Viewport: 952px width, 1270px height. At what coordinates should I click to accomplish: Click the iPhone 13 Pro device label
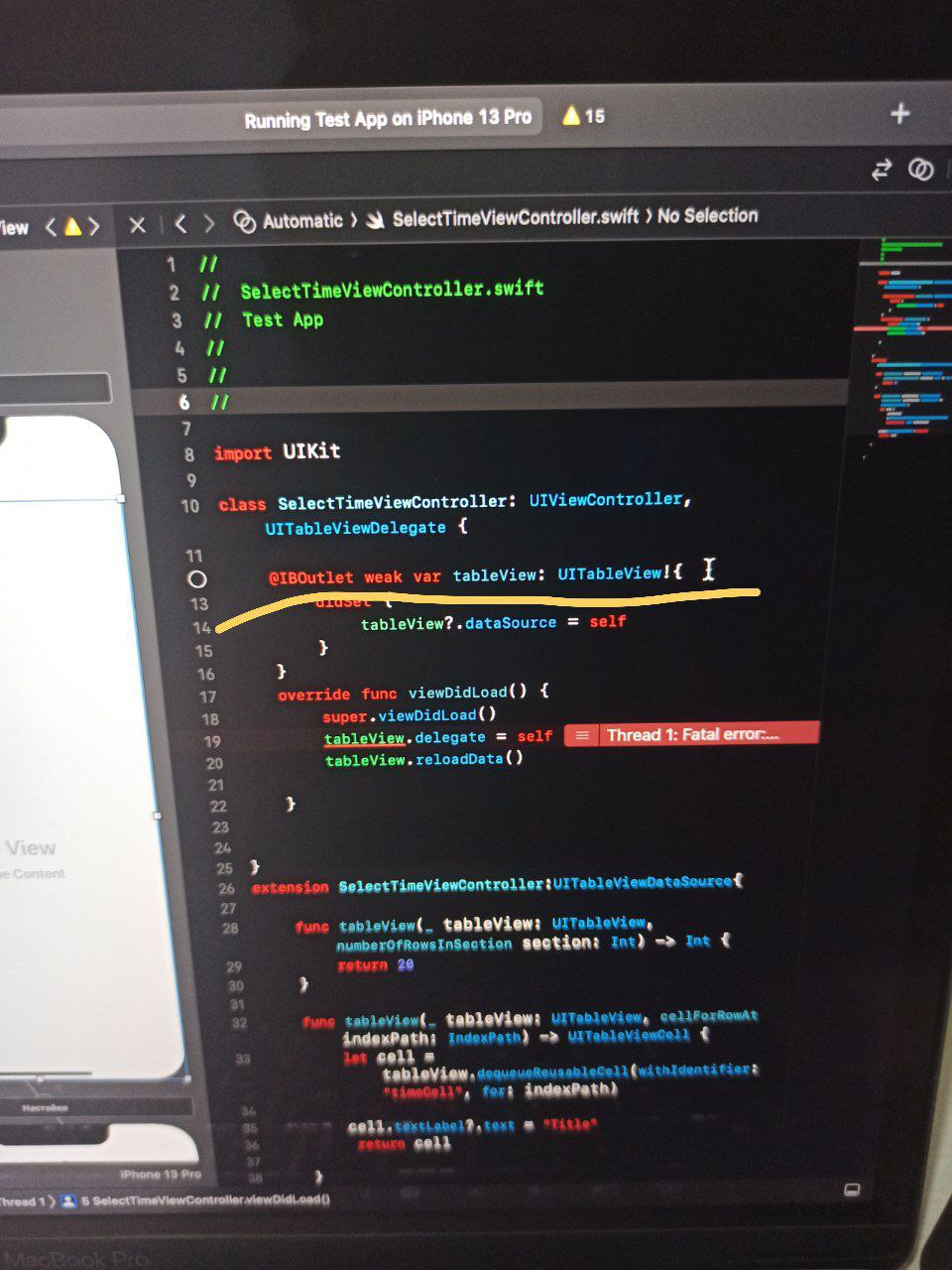[160, 1174]
